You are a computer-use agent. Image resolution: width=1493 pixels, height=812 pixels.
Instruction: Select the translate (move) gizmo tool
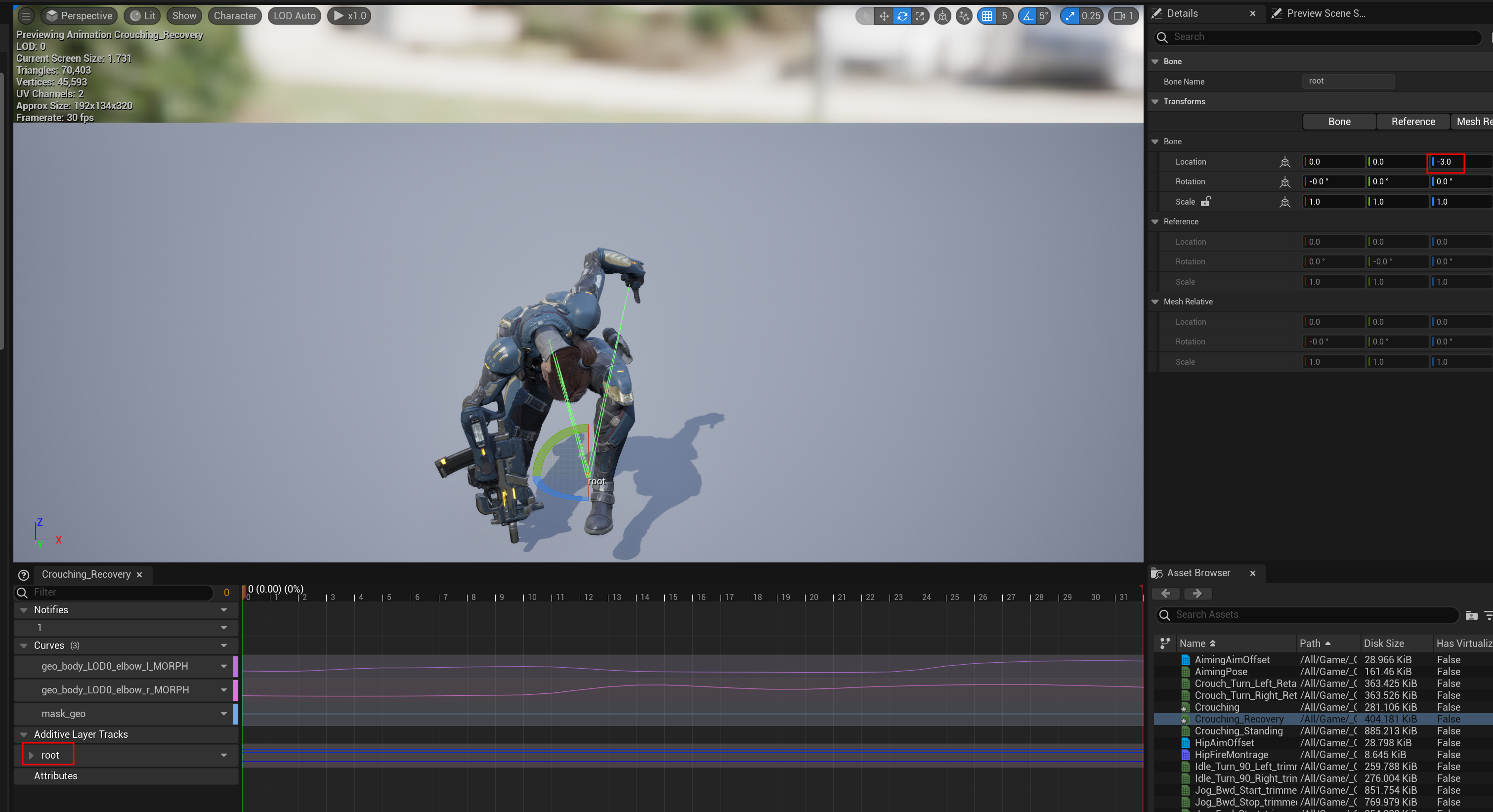pos(883,16)
